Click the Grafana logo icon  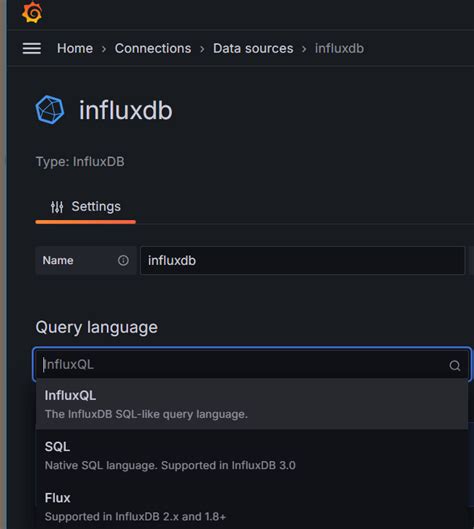coord(32,12)
